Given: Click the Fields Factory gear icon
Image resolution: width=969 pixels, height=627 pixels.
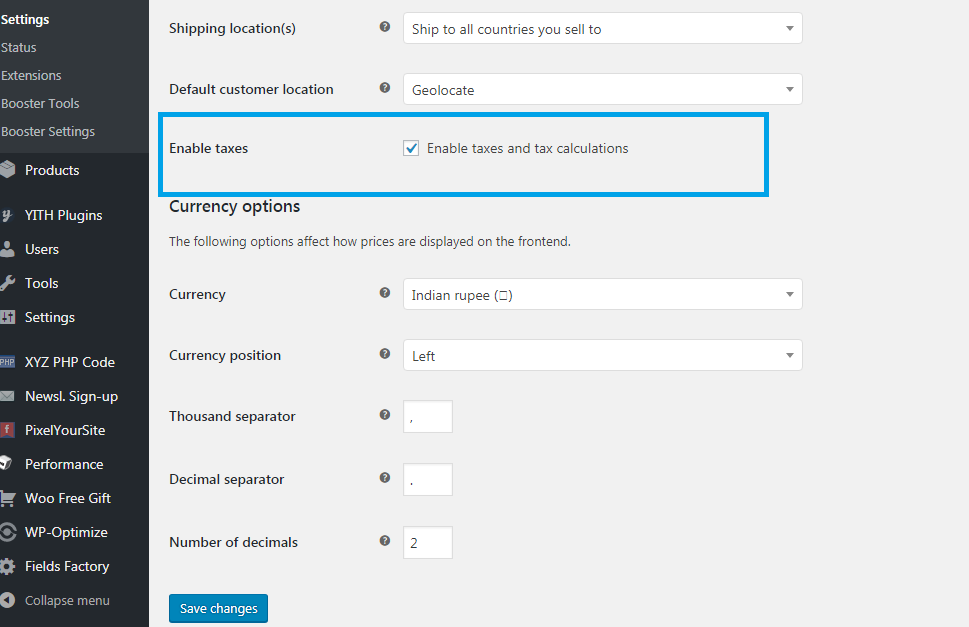Looking at the screenshot, I should click(7, 566).
